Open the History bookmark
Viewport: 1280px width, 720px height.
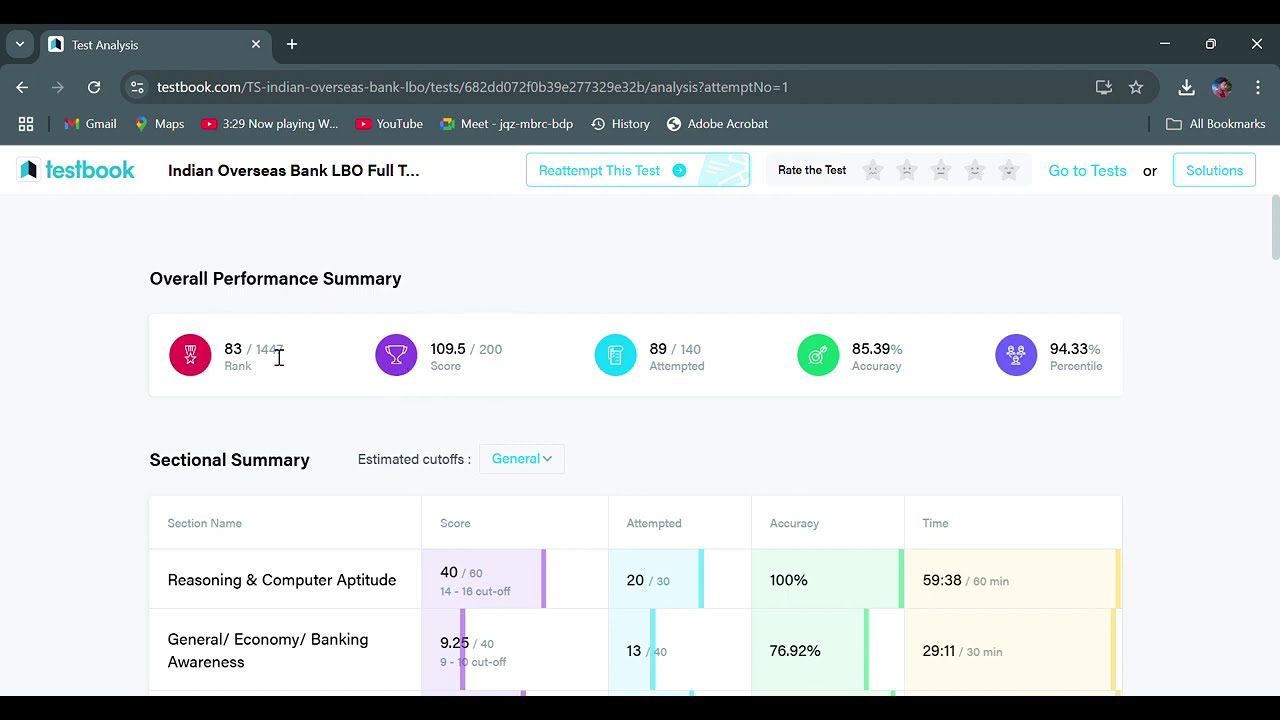point(620,124)
